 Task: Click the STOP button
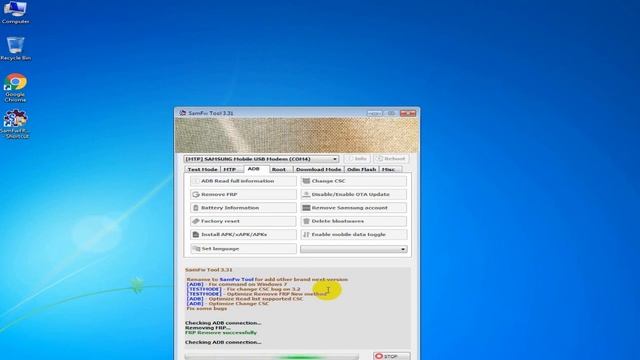coord(391,356)
